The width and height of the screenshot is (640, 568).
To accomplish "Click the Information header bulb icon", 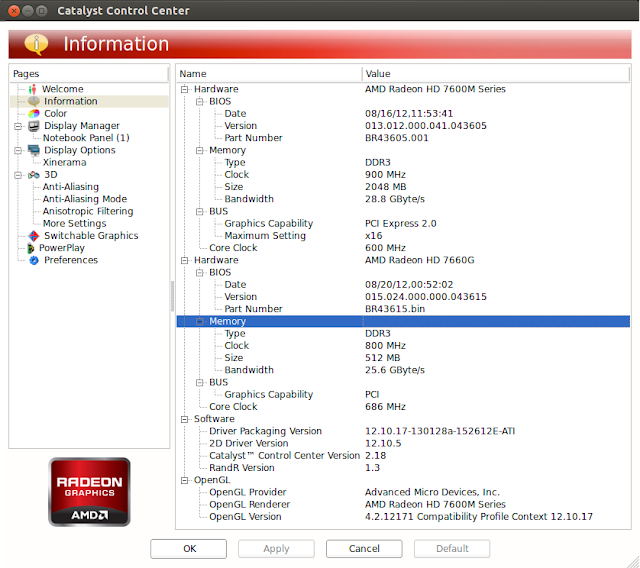I will [36, 44].
